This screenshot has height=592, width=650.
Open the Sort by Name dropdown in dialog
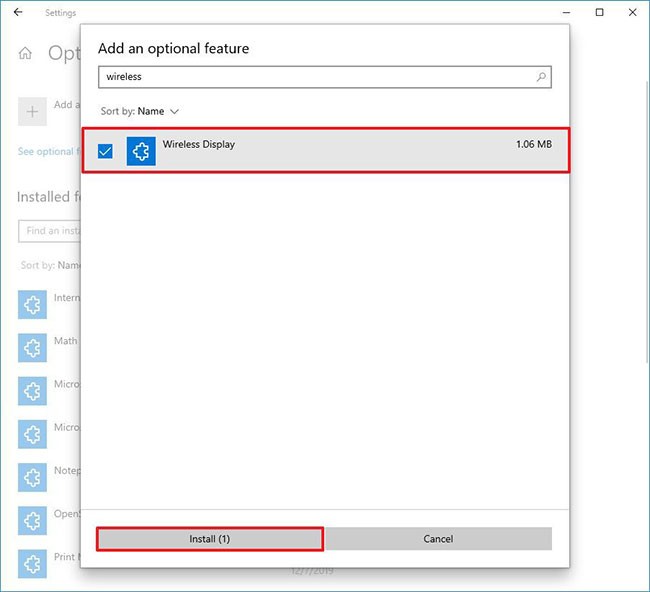[140, 111]
